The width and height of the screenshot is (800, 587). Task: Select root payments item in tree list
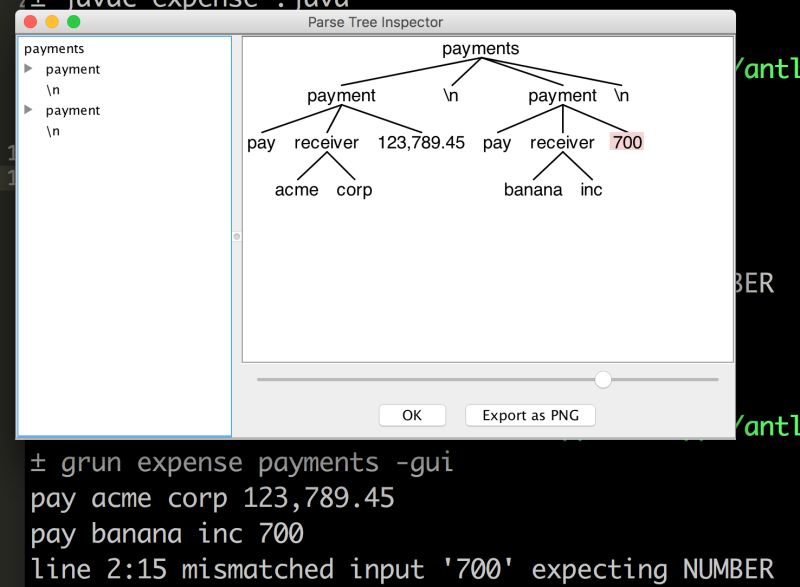54,48
